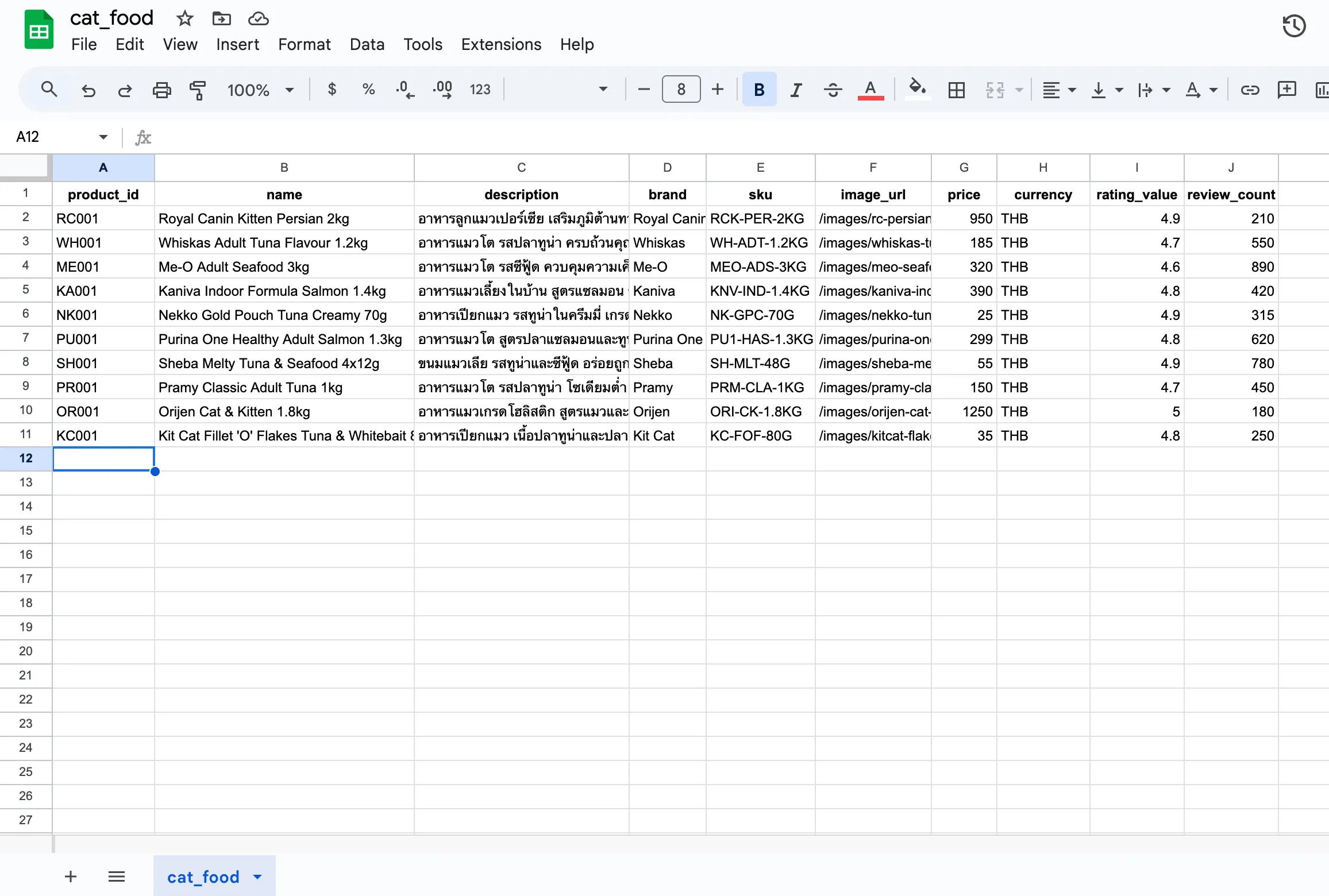The height and width of the screenshot is (896, 1329).
Task: Rename the cat_food document title
Action: click(x=111, y=18)
